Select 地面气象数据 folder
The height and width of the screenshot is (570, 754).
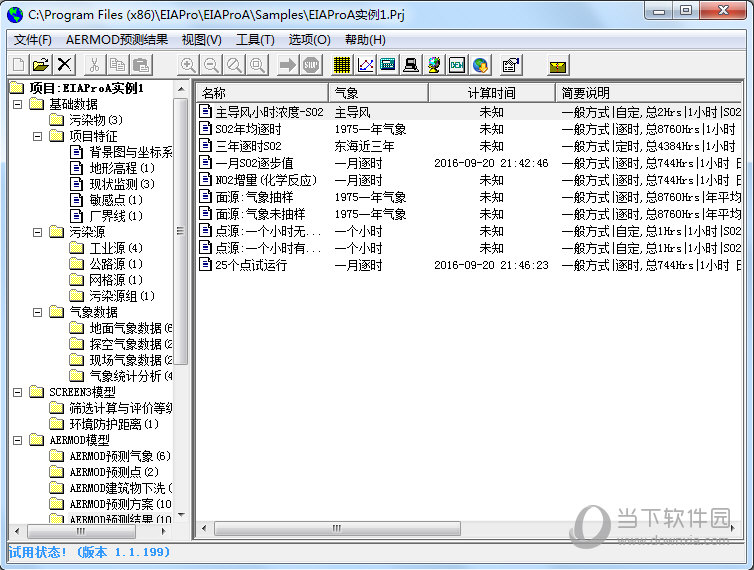131,328
